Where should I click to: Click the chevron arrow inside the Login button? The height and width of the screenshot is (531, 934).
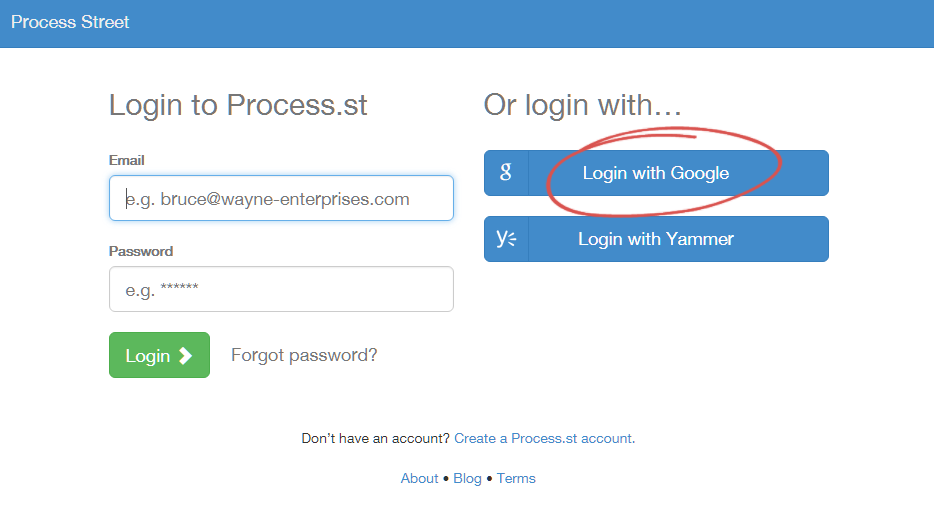pos(185,355)
